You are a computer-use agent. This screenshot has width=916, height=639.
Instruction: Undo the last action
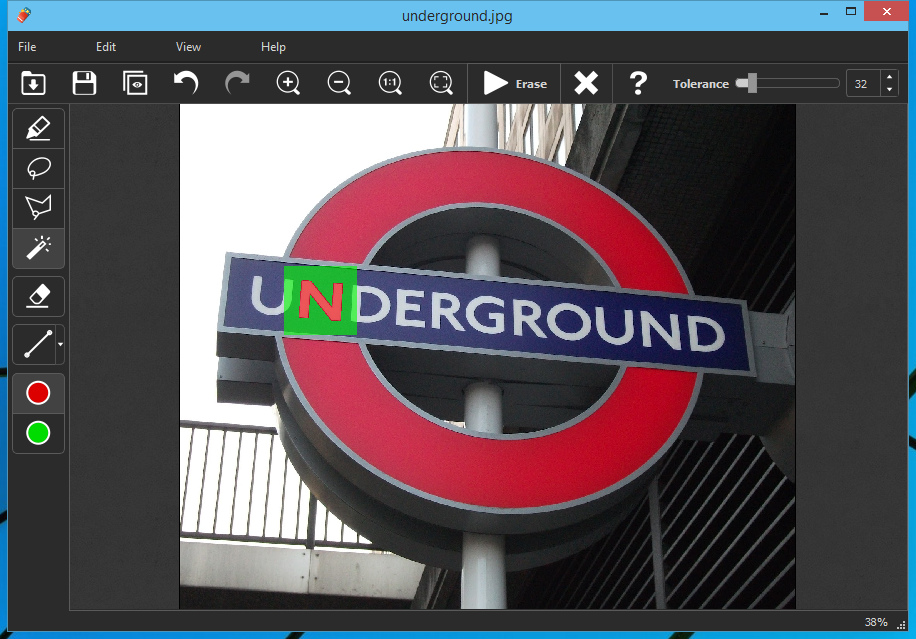186,84
